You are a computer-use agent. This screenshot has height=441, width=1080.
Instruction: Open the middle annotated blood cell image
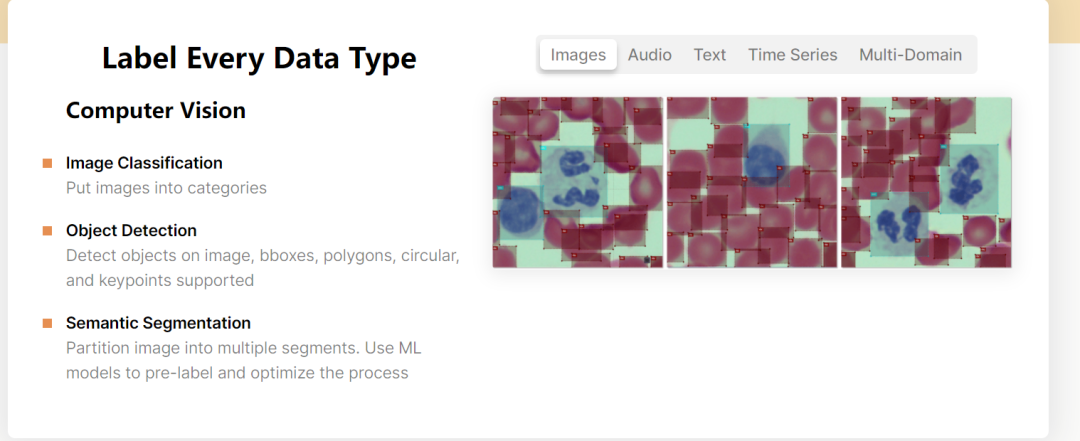pyautogui.click(x=752, y=182)
